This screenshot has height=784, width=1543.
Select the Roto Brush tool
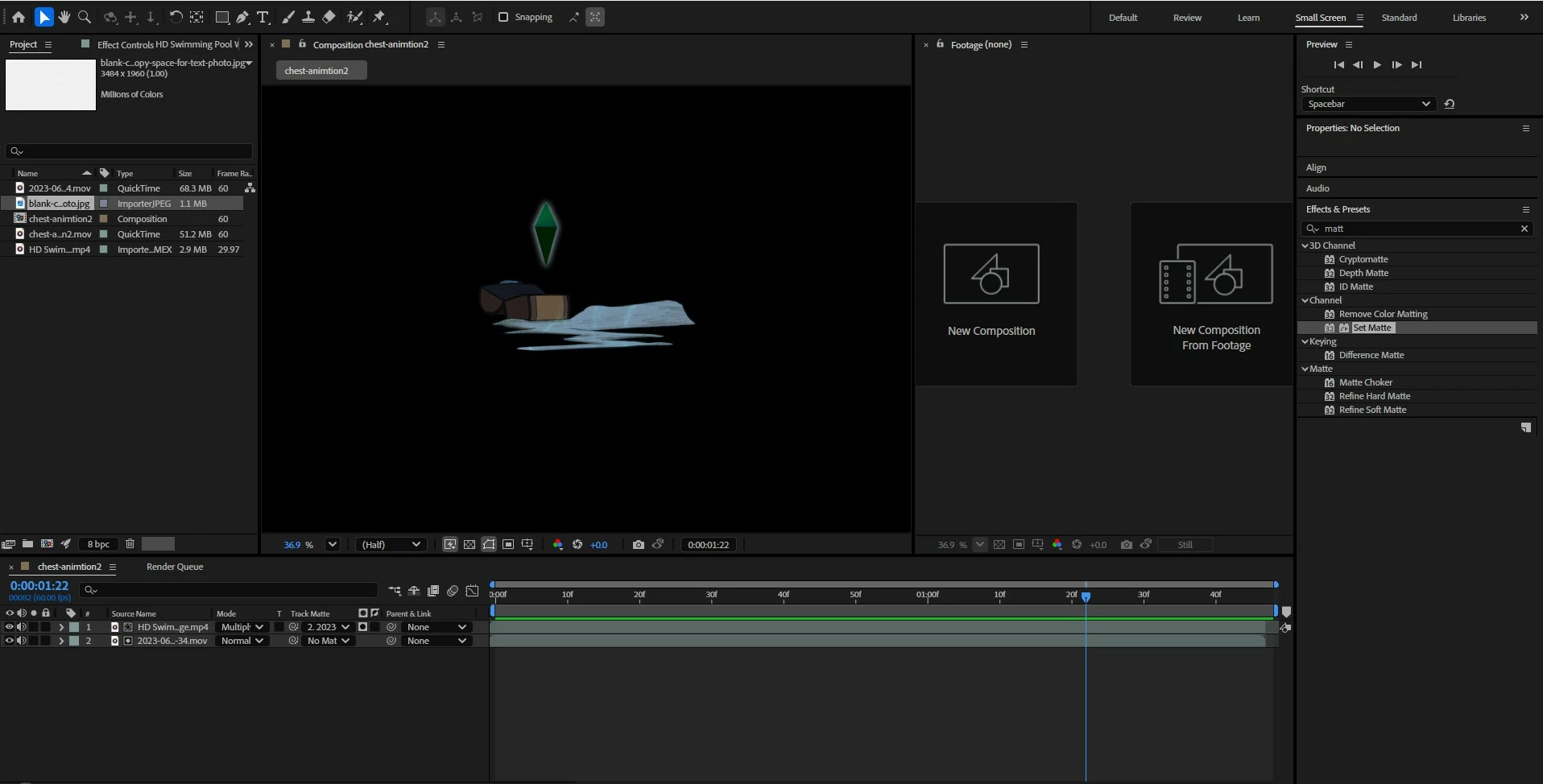[x=354, y=17]
